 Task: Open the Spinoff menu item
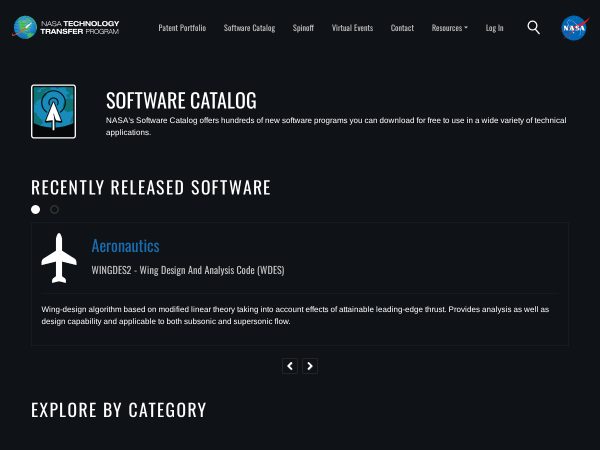(303, 28)
